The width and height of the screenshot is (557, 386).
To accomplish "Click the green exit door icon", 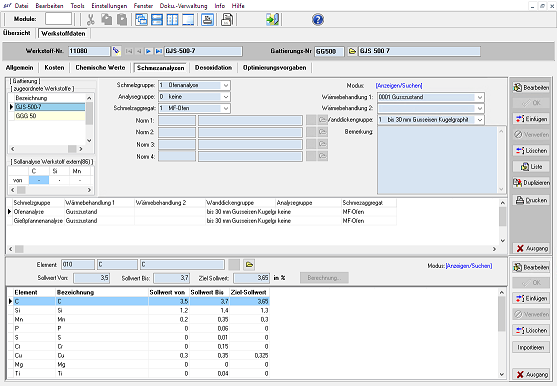I will [x=272, y=19].
